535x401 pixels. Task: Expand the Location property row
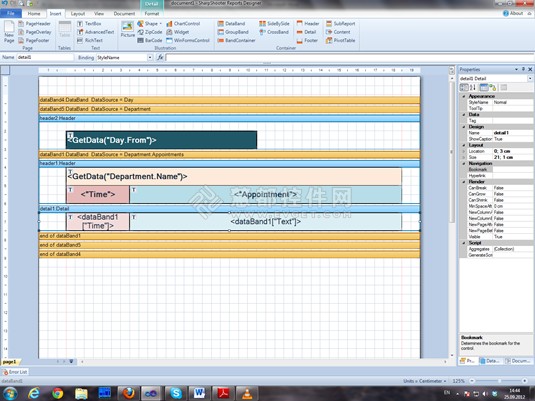463,151
